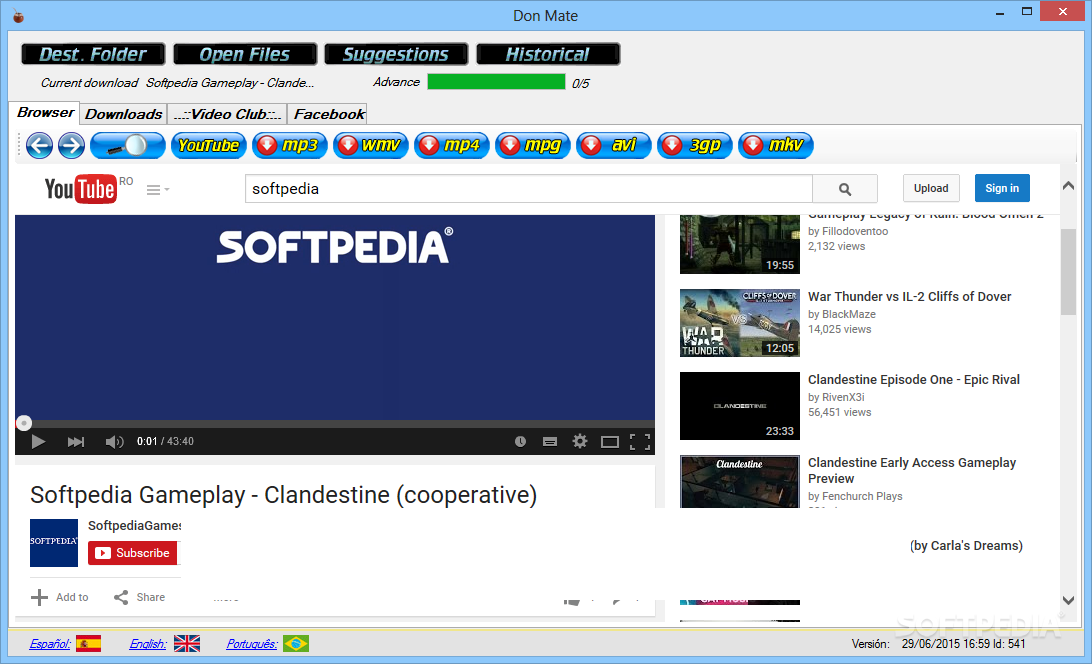
Task: Switch language to Português
Action: (251, 644)
